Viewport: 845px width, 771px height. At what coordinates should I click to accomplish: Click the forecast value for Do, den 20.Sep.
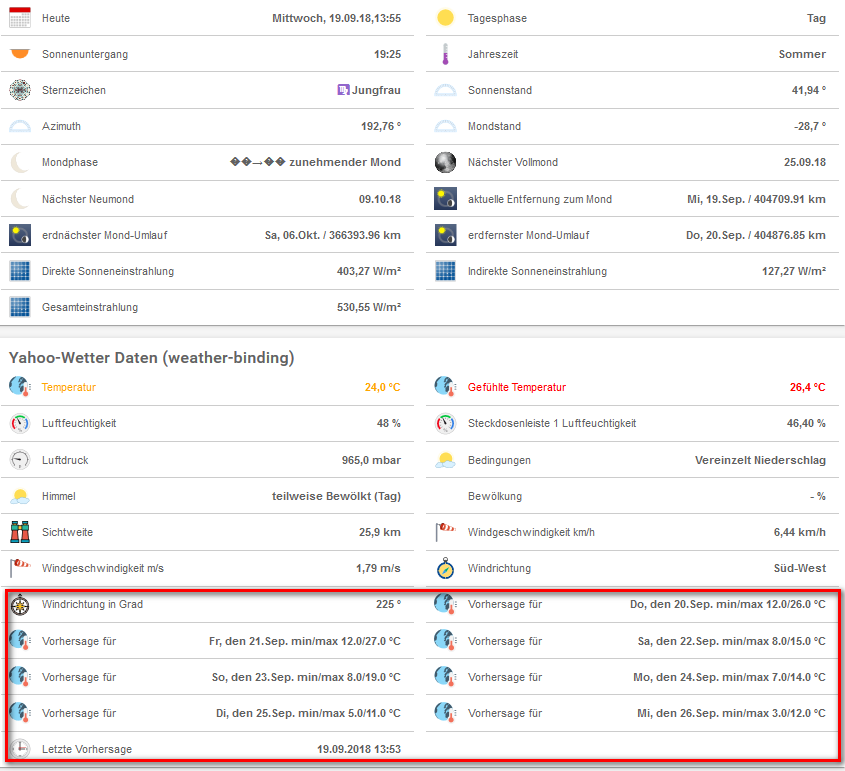click(x=727, y=605)
